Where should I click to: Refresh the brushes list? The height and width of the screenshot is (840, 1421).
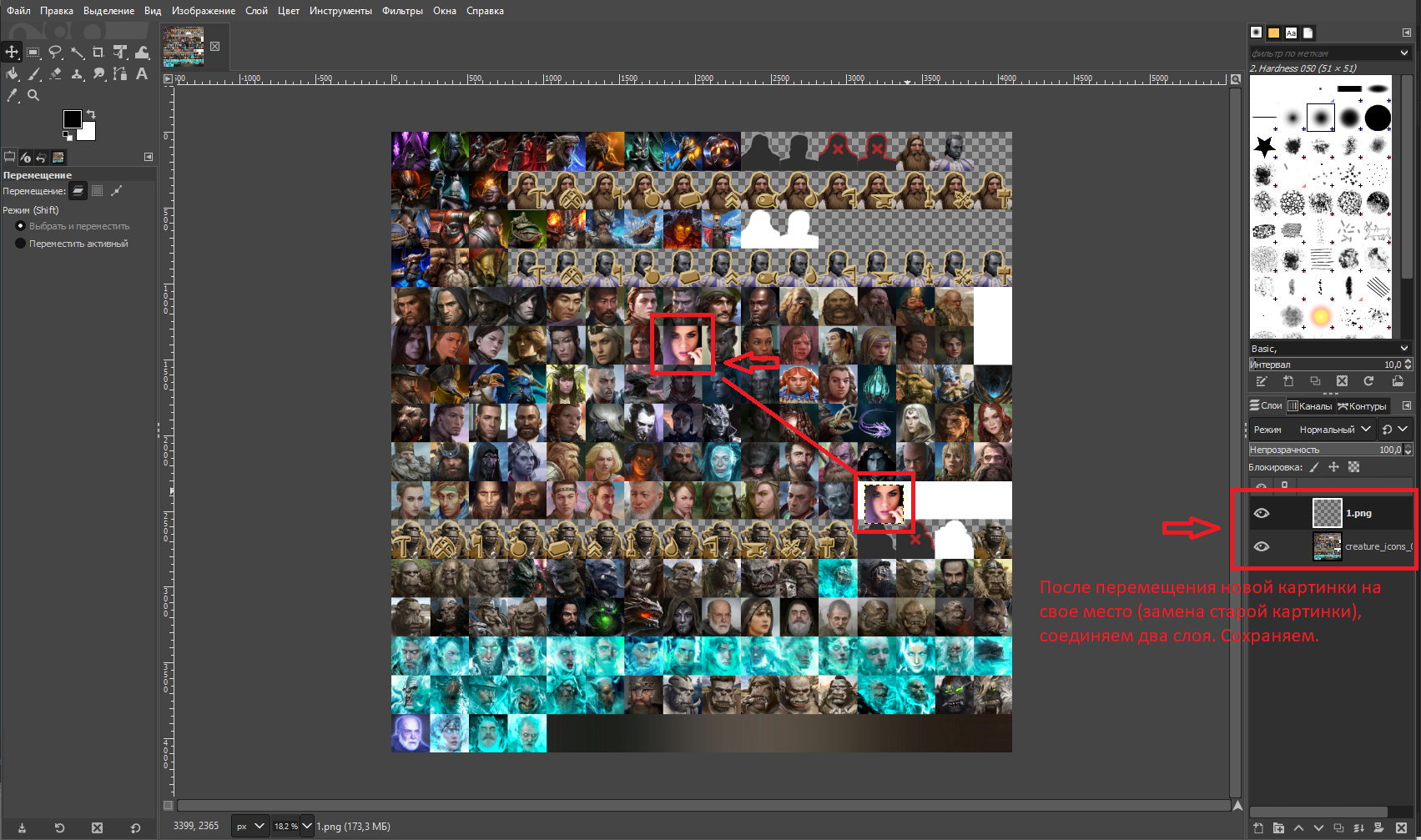click(1368, 381)
